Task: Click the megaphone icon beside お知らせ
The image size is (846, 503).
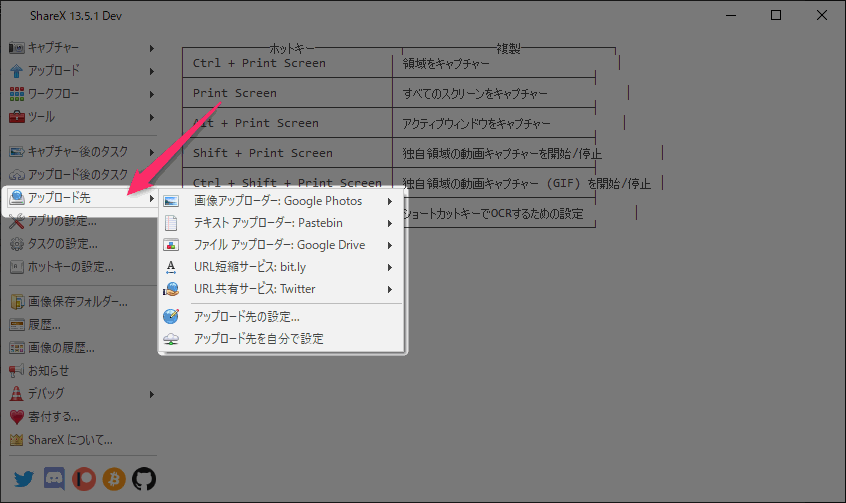Action: (17, 371)
